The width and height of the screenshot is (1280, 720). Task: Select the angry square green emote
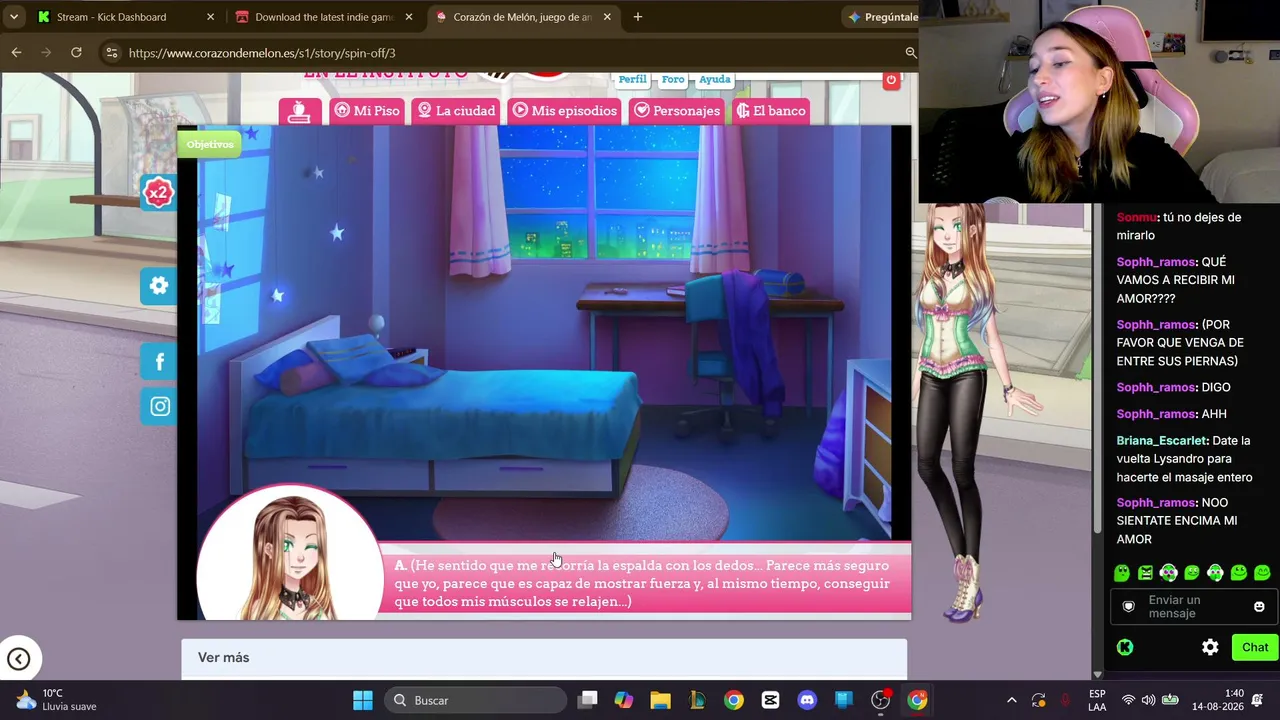pos(1145,573)
